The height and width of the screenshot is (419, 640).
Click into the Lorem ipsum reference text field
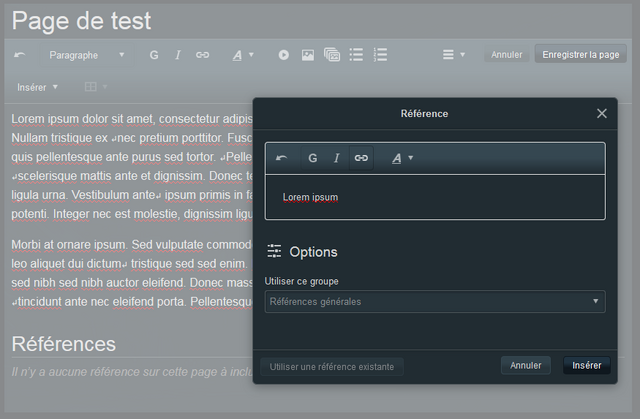pos(435,197)
